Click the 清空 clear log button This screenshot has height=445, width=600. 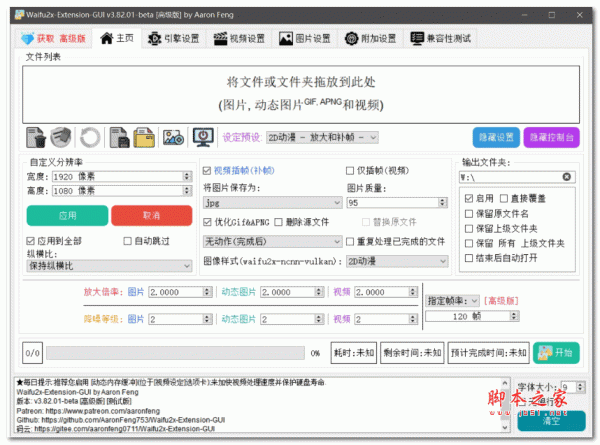551,421
